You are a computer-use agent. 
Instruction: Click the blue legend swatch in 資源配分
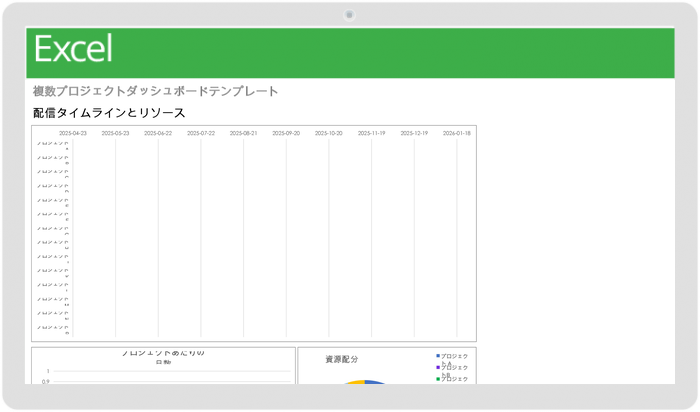click(x=438, y=356)
